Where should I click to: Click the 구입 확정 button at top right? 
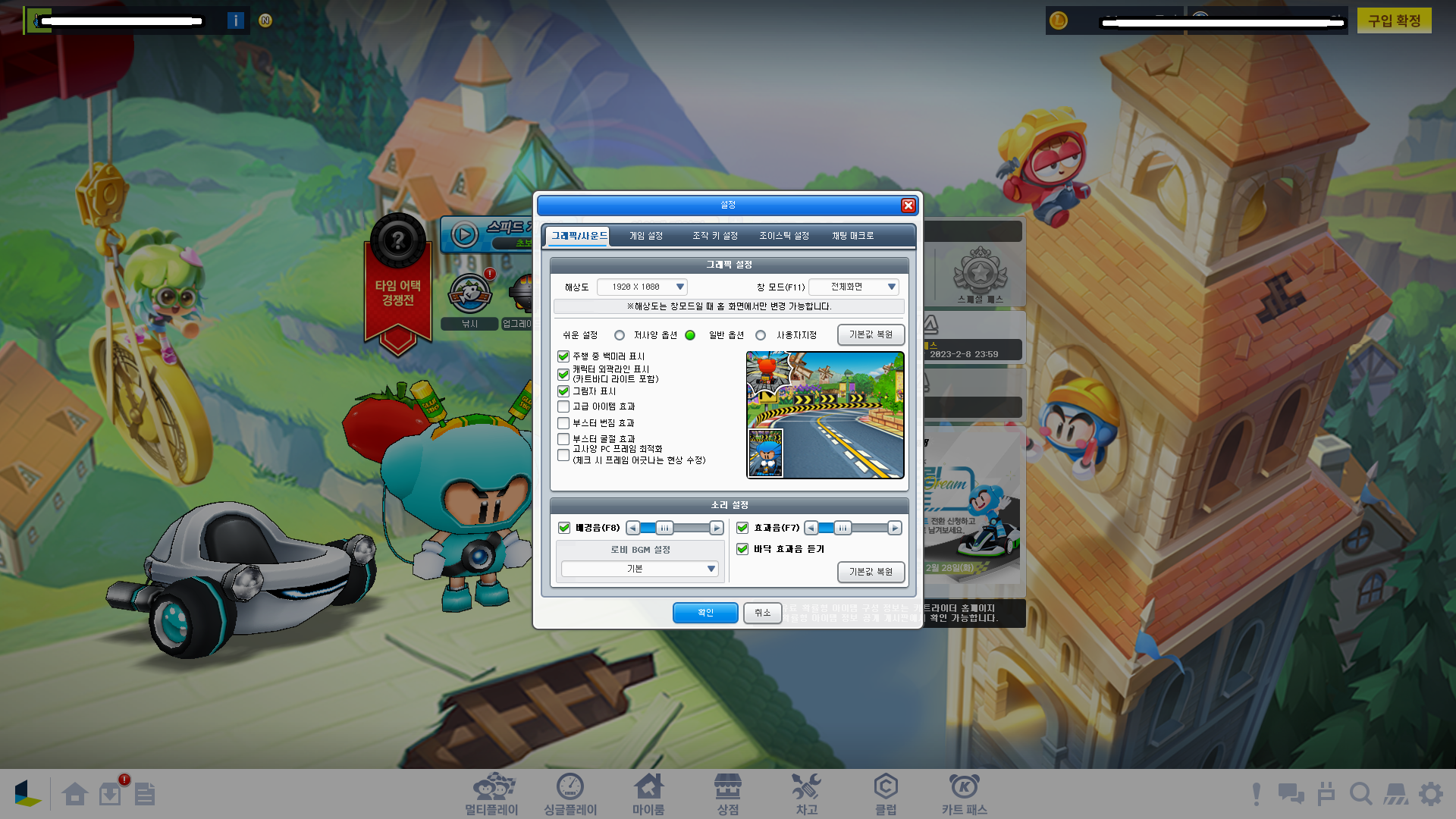1394,20
